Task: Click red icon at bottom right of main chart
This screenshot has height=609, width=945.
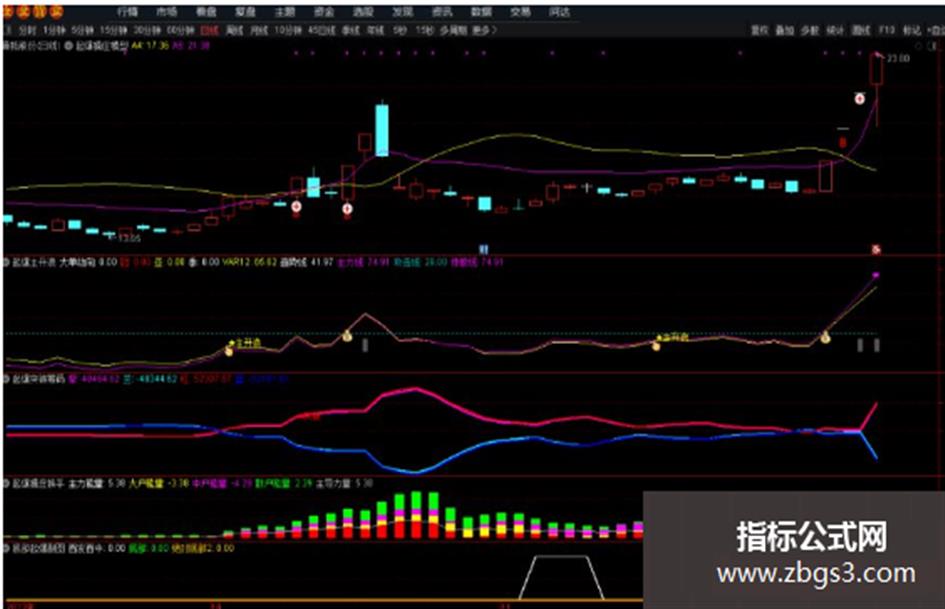Action: tap(876, 249)
